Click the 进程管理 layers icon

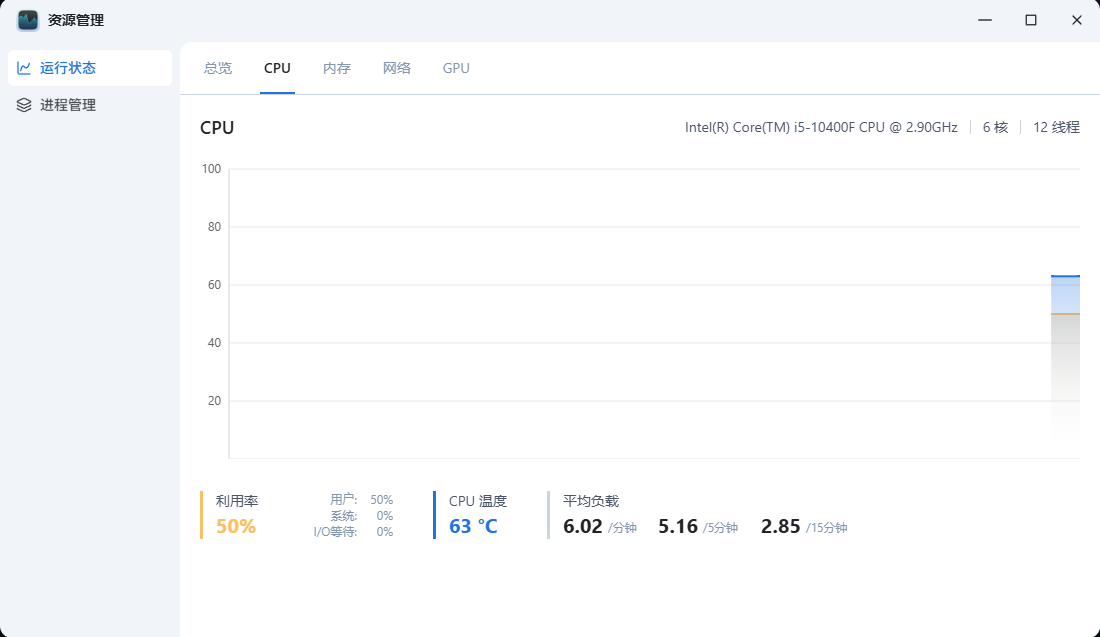24,105
